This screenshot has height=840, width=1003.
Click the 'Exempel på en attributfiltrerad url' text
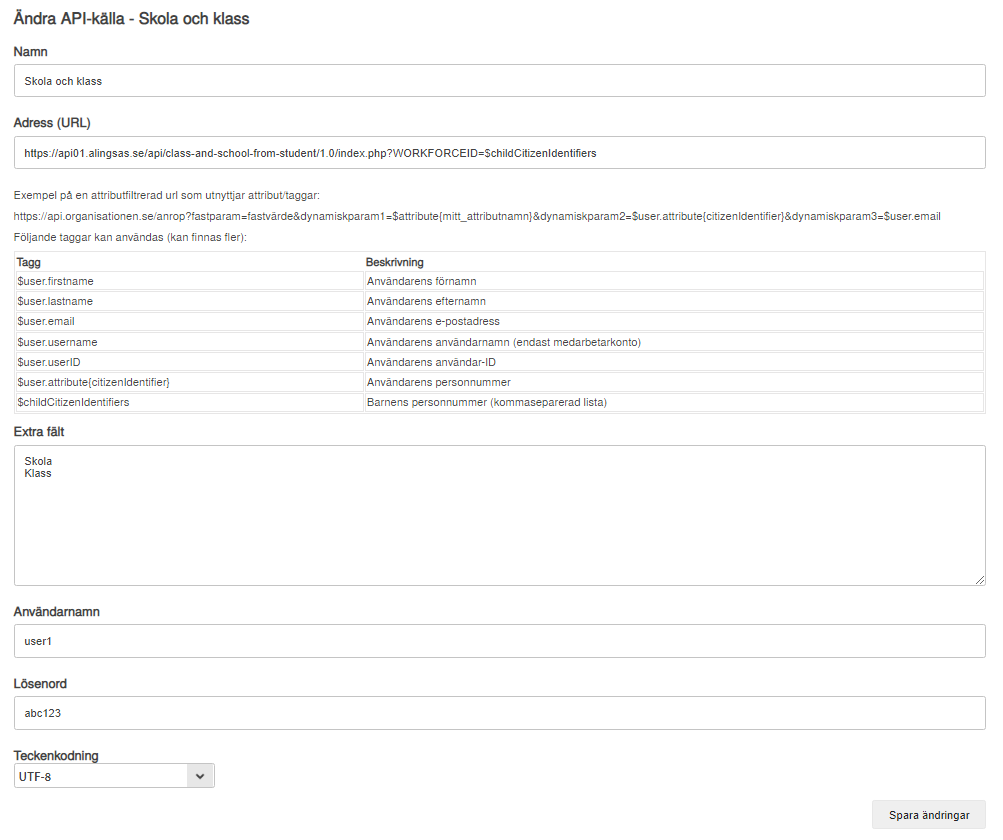[166, 196]
